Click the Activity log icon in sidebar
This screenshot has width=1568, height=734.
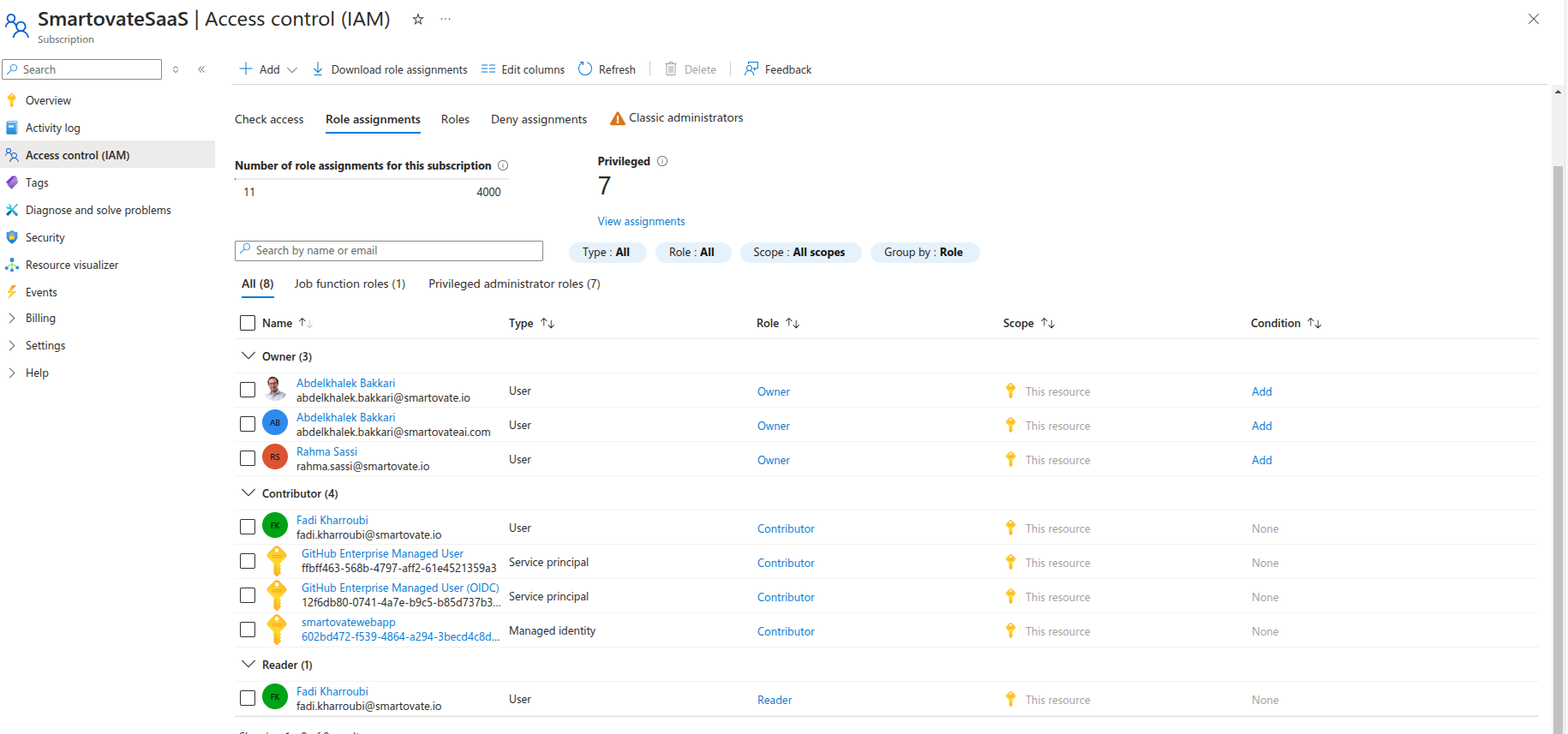(x=12, y=128)
